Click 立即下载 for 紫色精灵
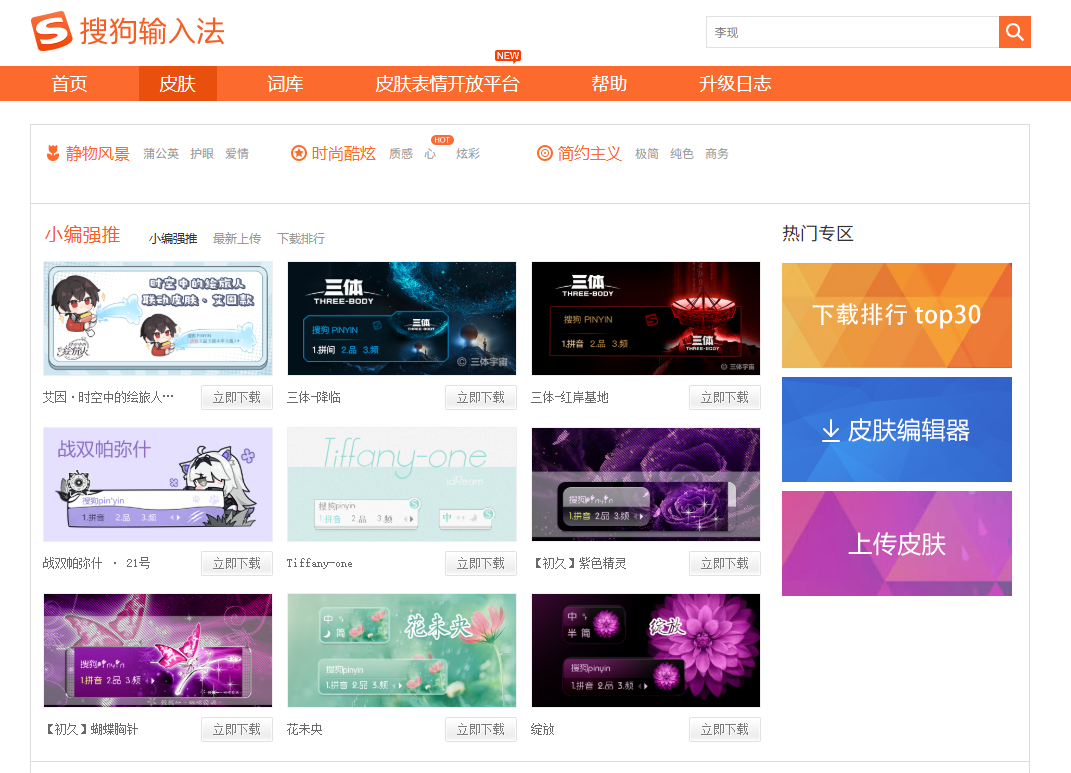Viewport: 1071px width, 773px height. pos(725,563)
